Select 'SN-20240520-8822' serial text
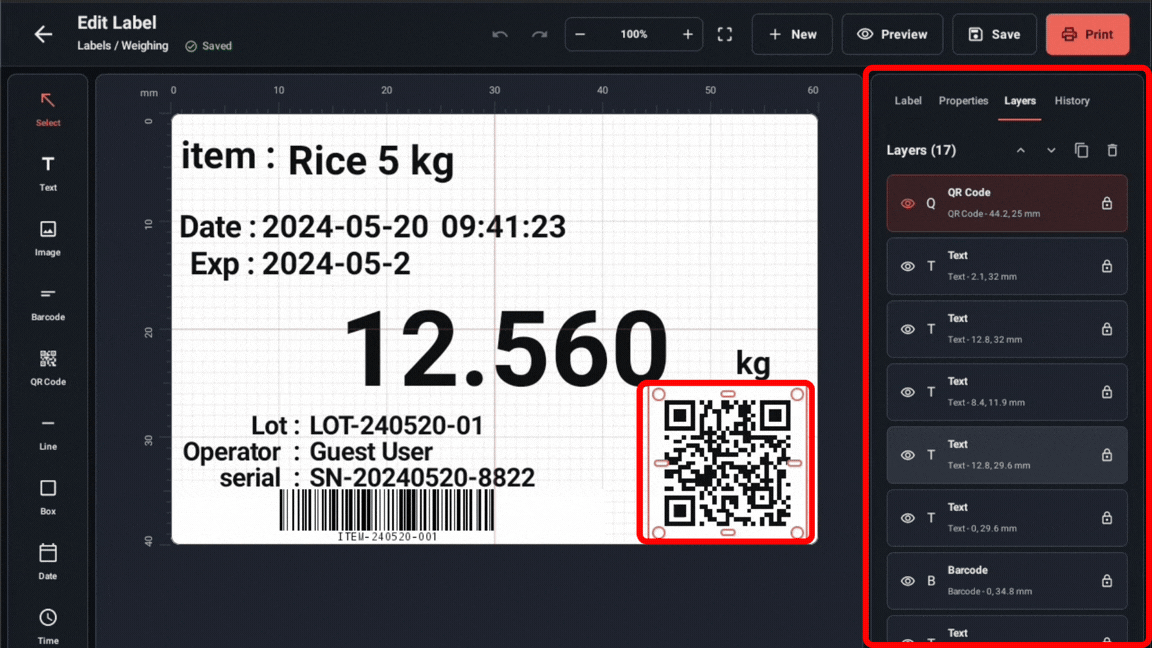The image size is (1152, 648). pyautogui.click(x=422, y=478)
